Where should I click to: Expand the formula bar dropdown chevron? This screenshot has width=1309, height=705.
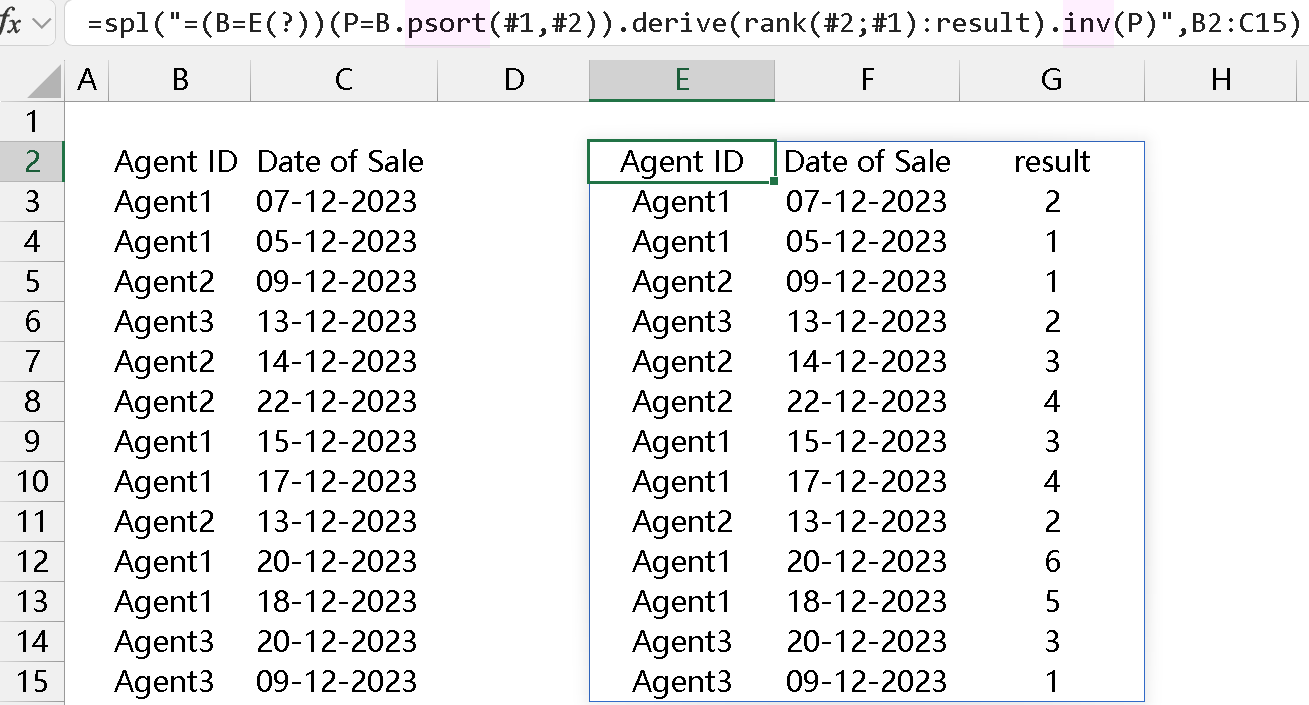pyautogui.click(x=41, y=23)
